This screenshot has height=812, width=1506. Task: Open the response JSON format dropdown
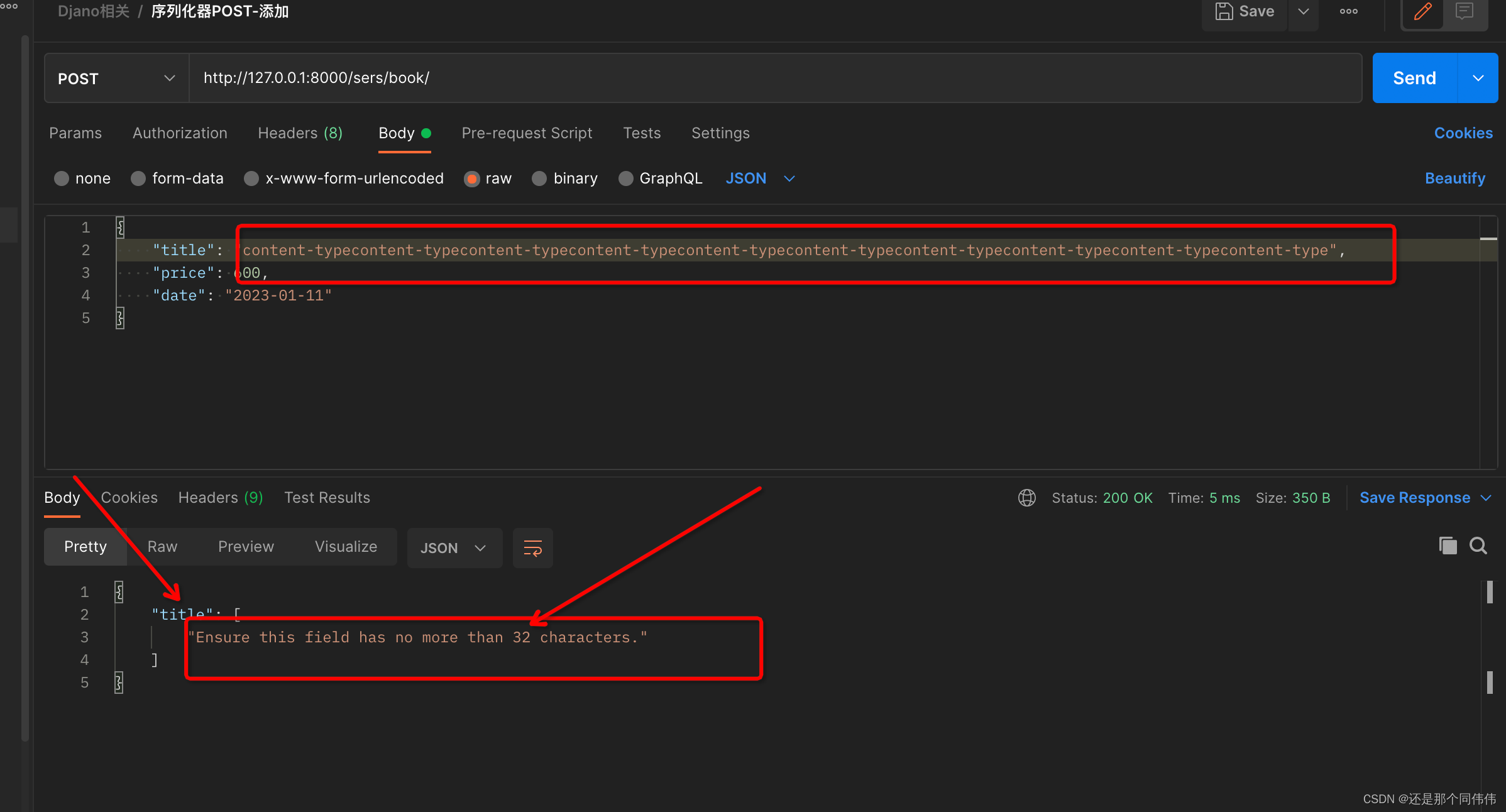454,548
